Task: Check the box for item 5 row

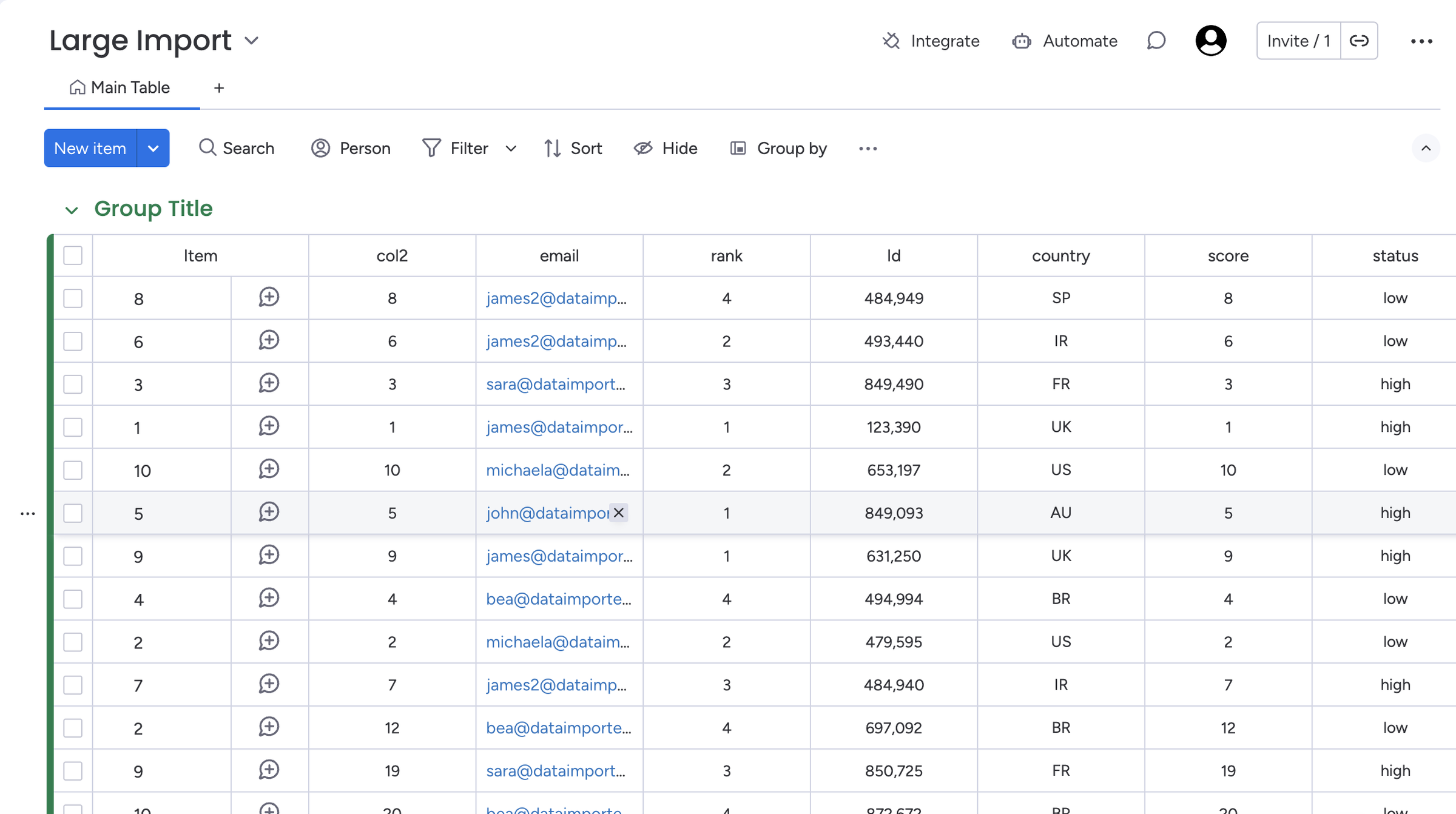Action: [73, 513]
